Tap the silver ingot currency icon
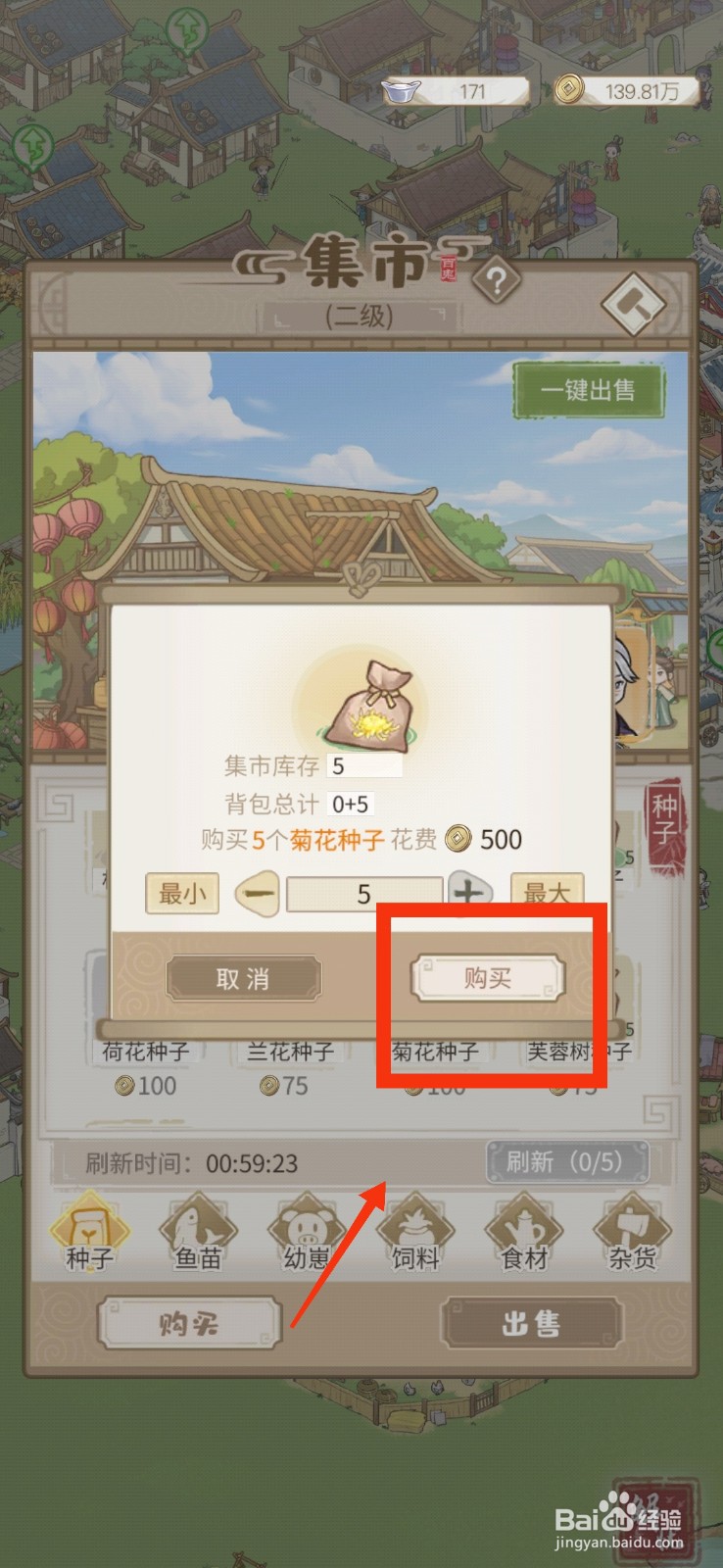This screenshot has width=723, height=1568. pos(401,90)
